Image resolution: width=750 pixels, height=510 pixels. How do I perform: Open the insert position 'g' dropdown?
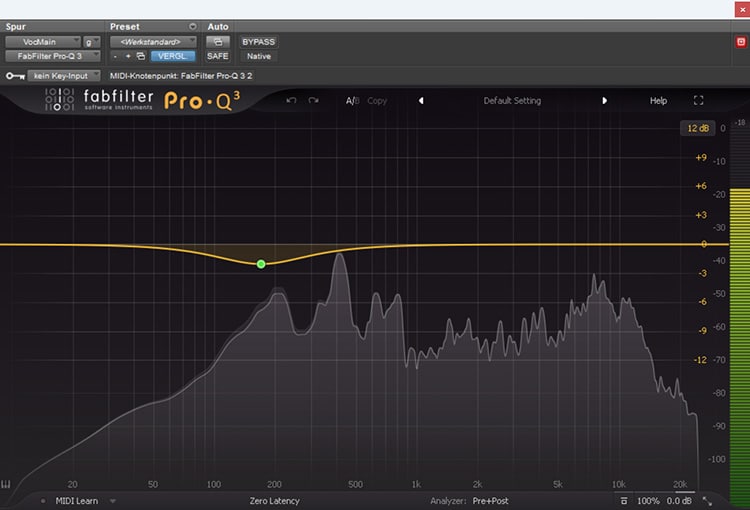coord(91,42)
